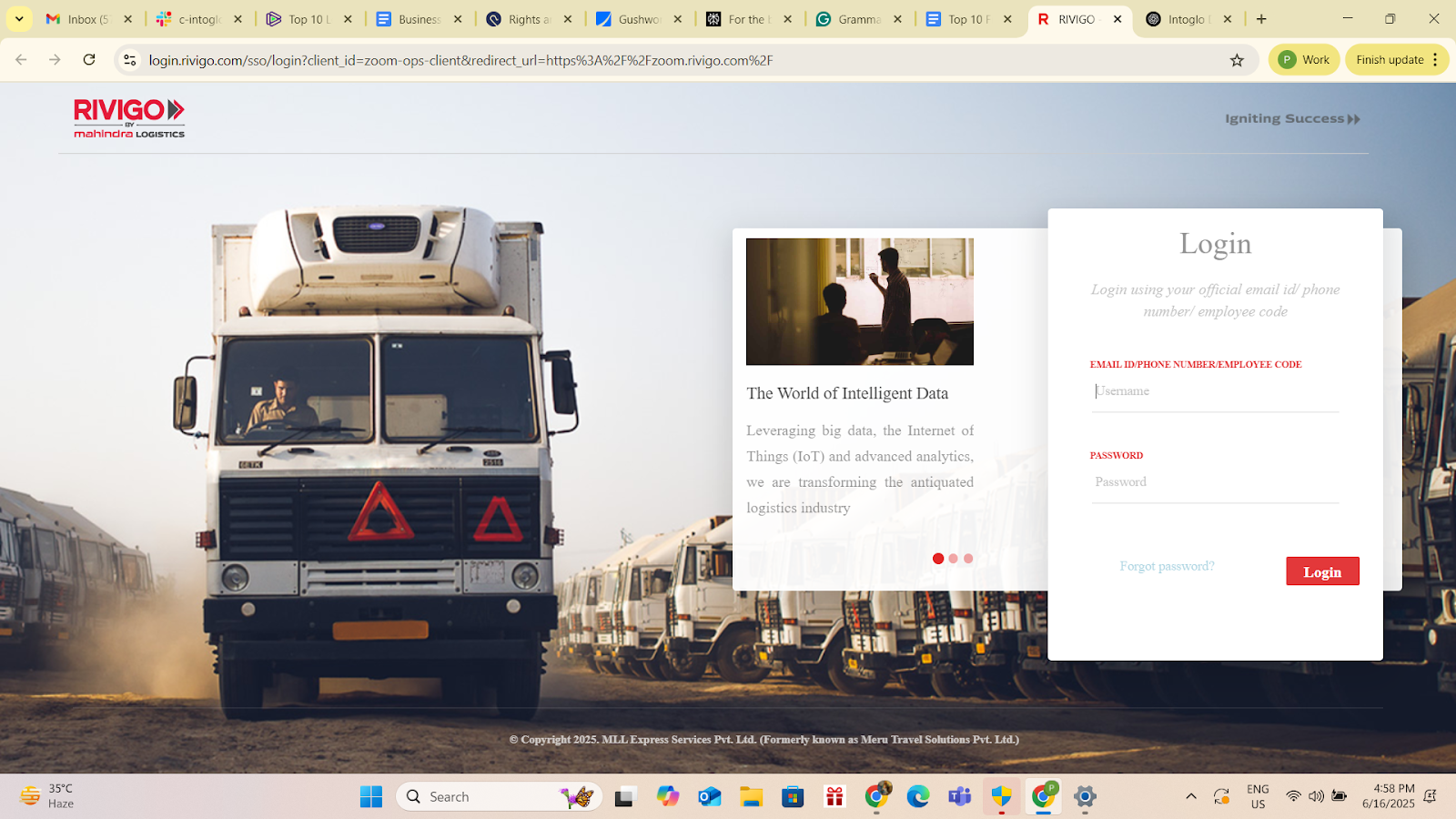1456x819 pixels.
Task: Open Microsoft Edge from the taskbar
Action: point(918,796)
